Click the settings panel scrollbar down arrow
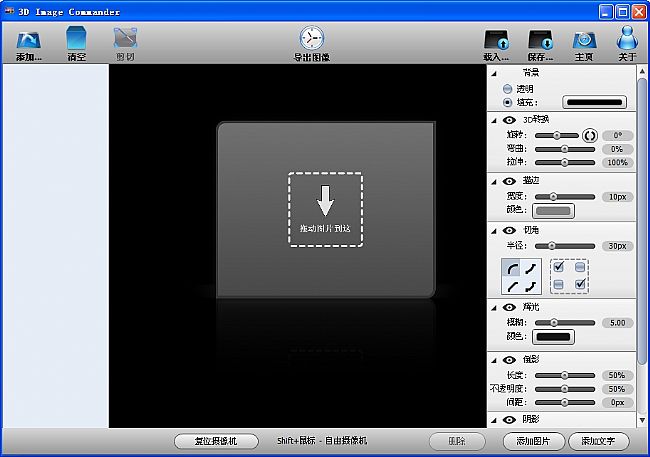The height and width of the screenshot is (457, 650). pyautogui.click(x=642, y=420)
